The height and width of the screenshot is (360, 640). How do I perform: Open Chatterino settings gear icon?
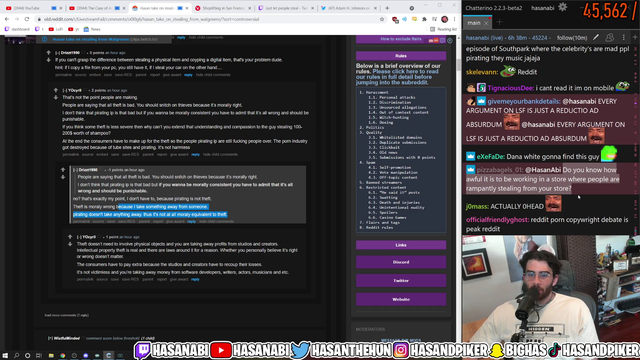[562, 7]
